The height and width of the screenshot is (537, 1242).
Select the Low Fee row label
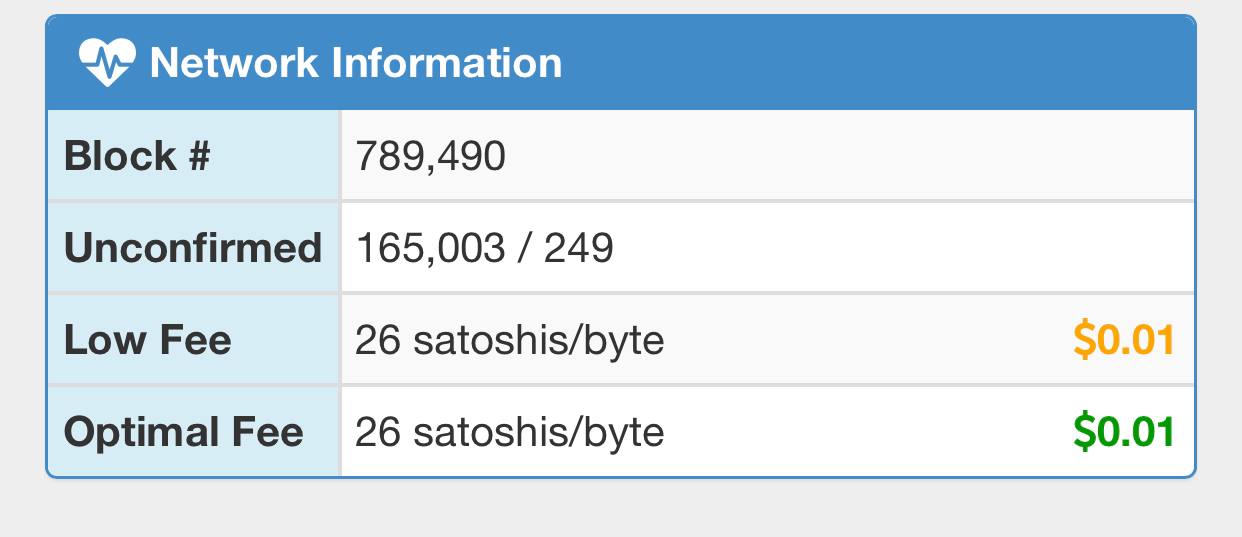pos(148,341)
